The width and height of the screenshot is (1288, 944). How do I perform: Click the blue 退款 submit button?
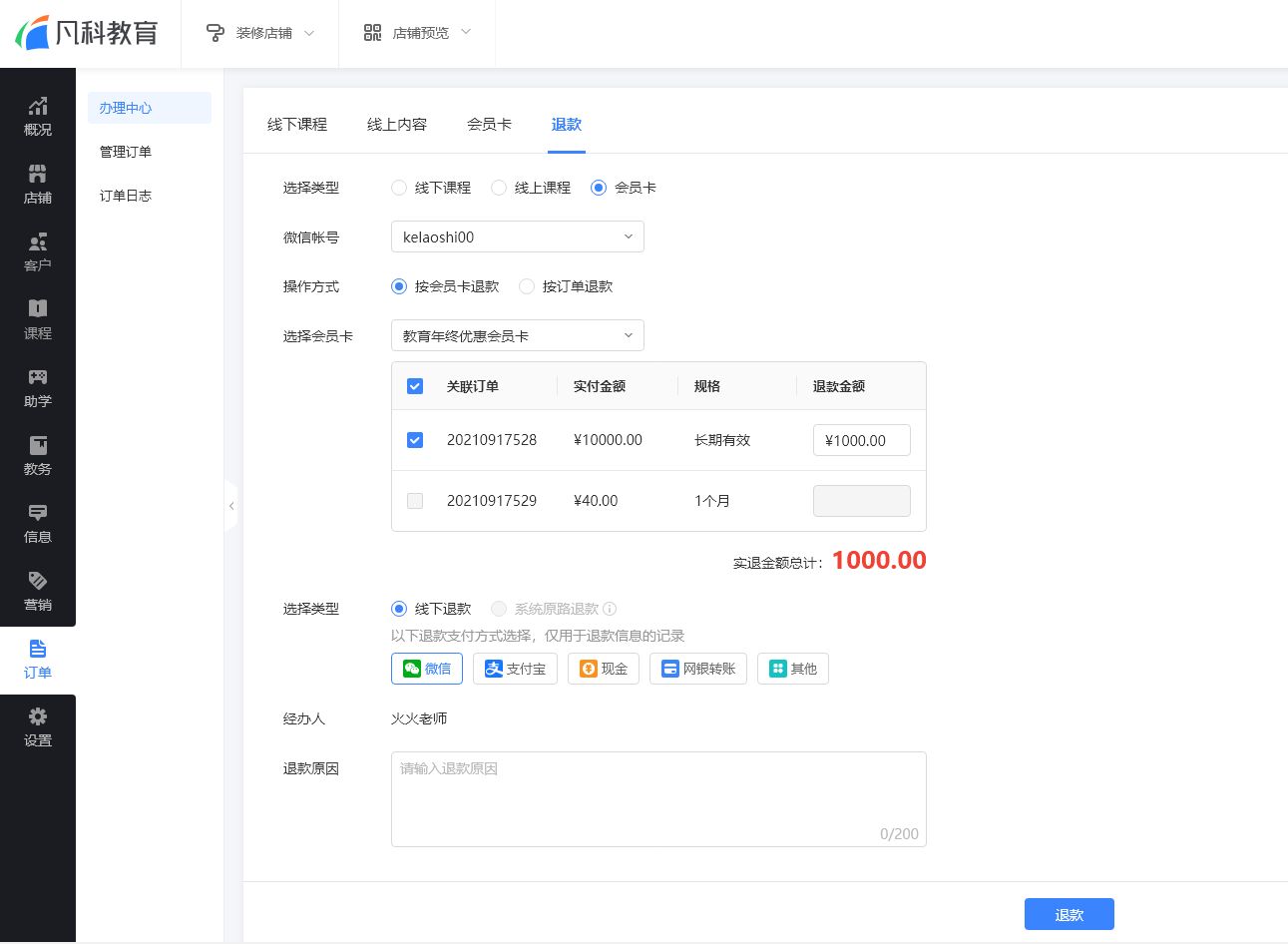coord(1070,914)
